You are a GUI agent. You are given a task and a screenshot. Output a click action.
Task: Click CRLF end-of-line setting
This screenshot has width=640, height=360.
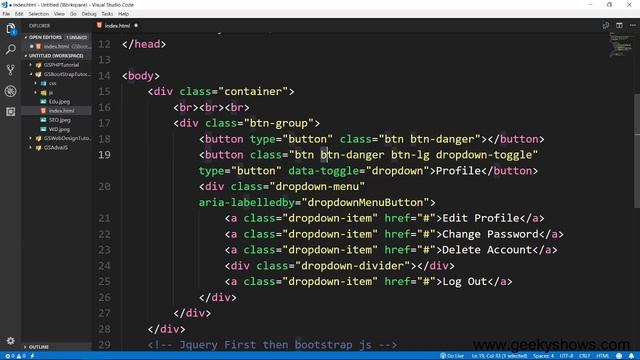(x=584, y=356)
